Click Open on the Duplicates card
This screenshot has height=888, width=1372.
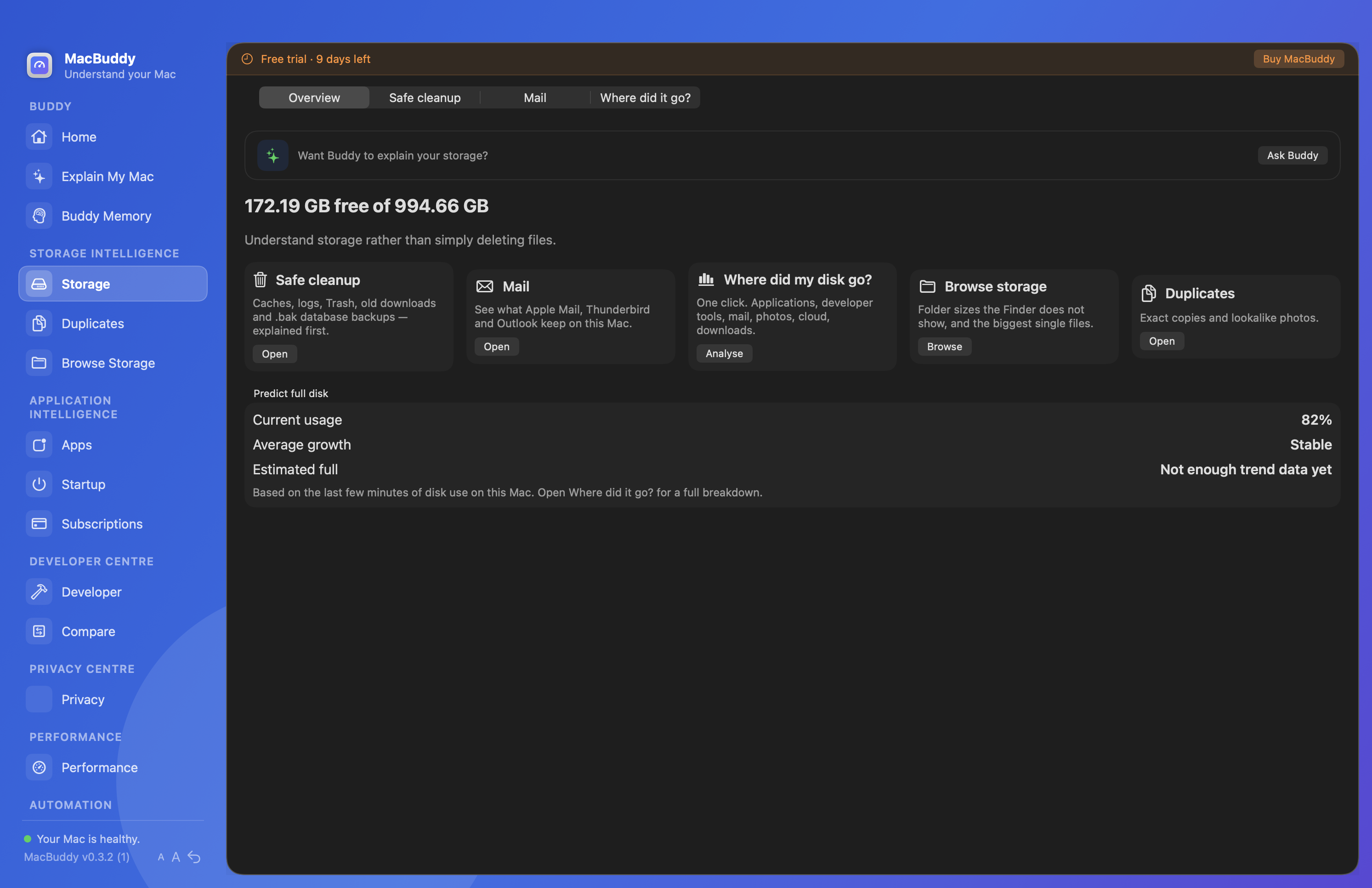coord(1162,341)
